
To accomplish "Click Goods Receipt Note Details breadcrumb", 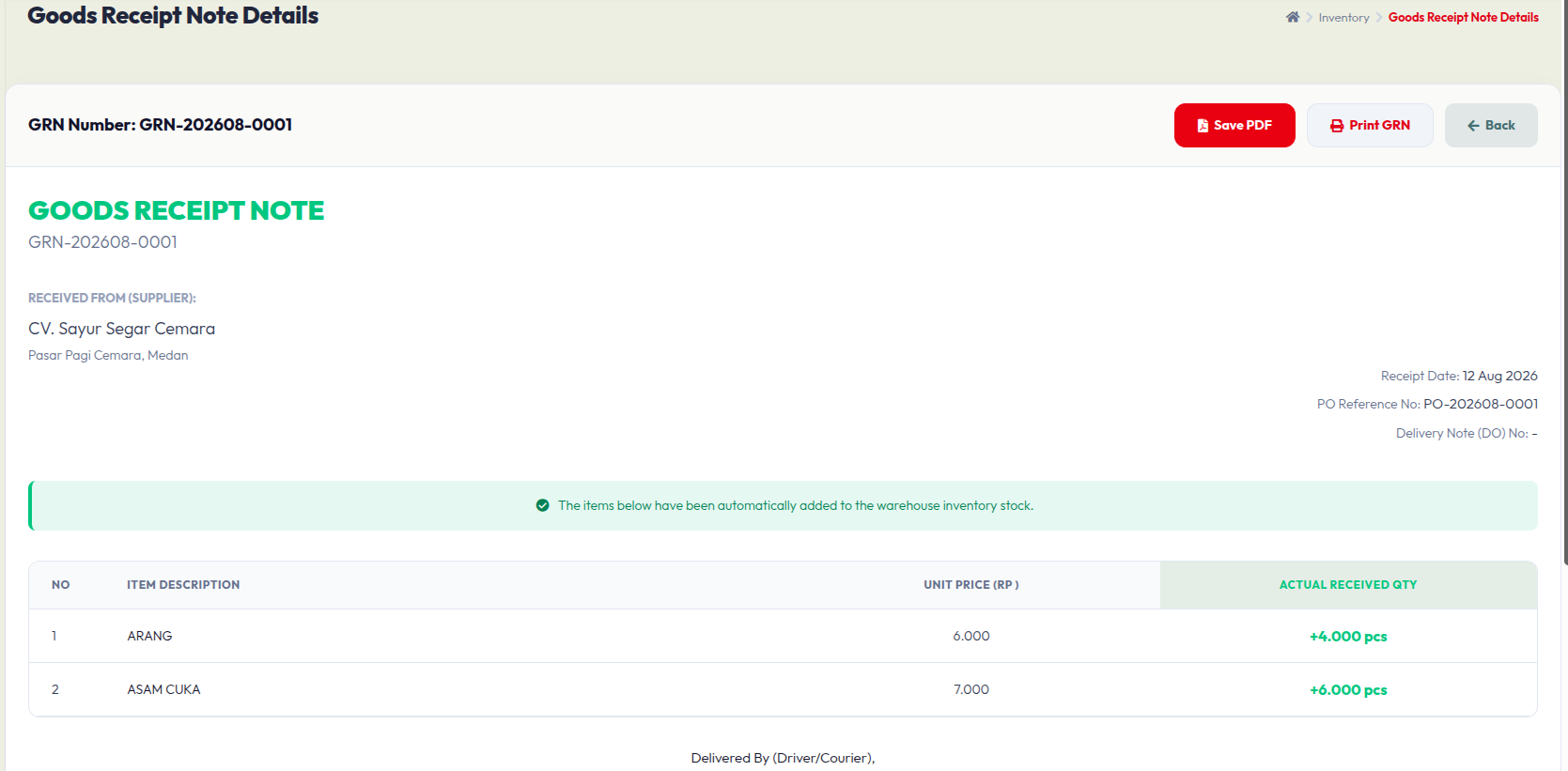I will 1463,18.
